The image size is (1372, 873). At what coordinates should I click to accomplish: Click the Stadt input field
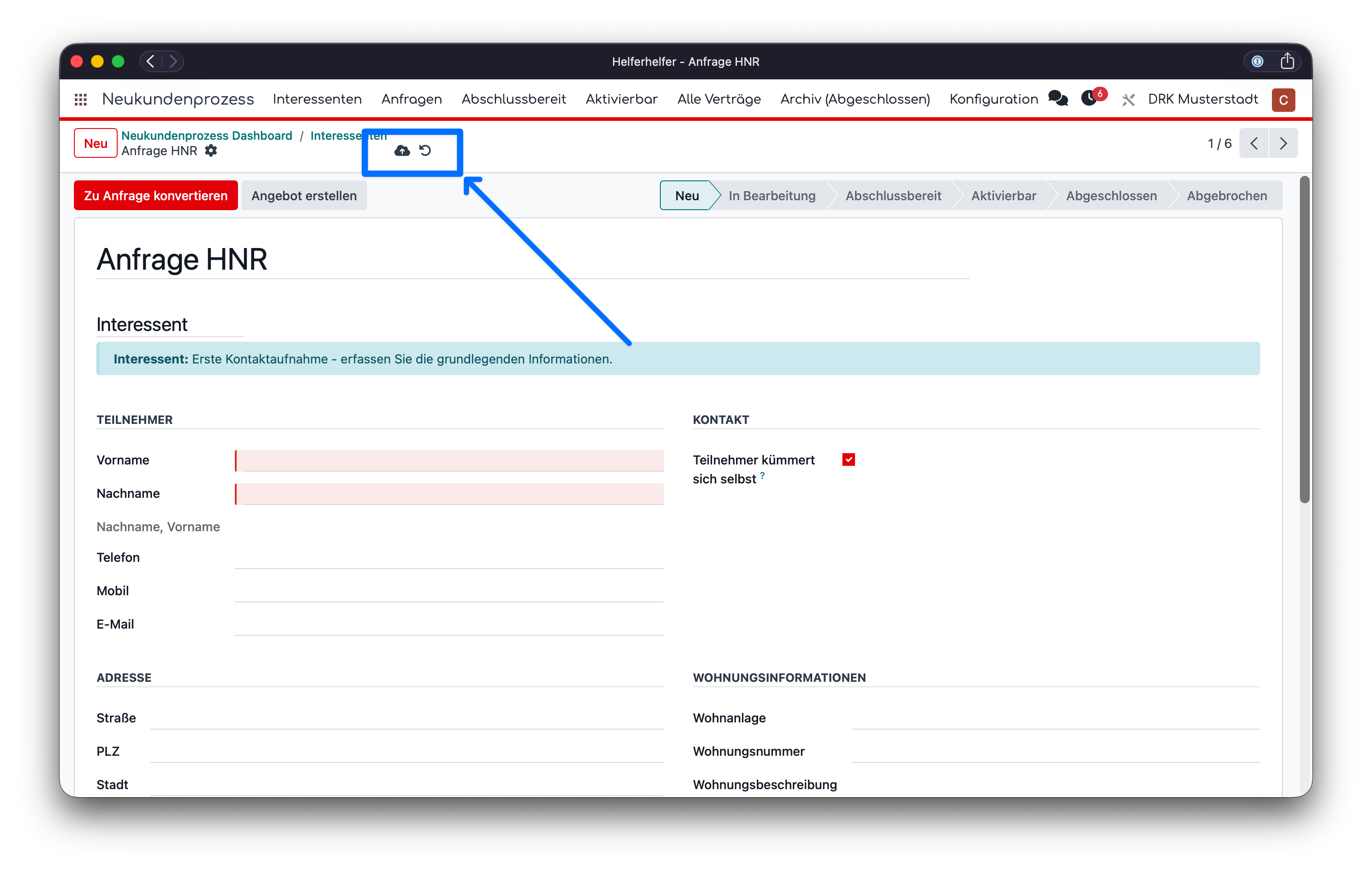407,785
